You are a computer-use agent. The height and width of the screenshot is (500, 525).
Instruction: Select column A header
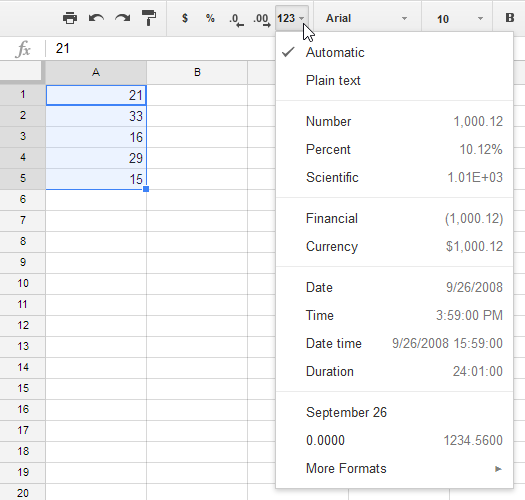[96, 72]
